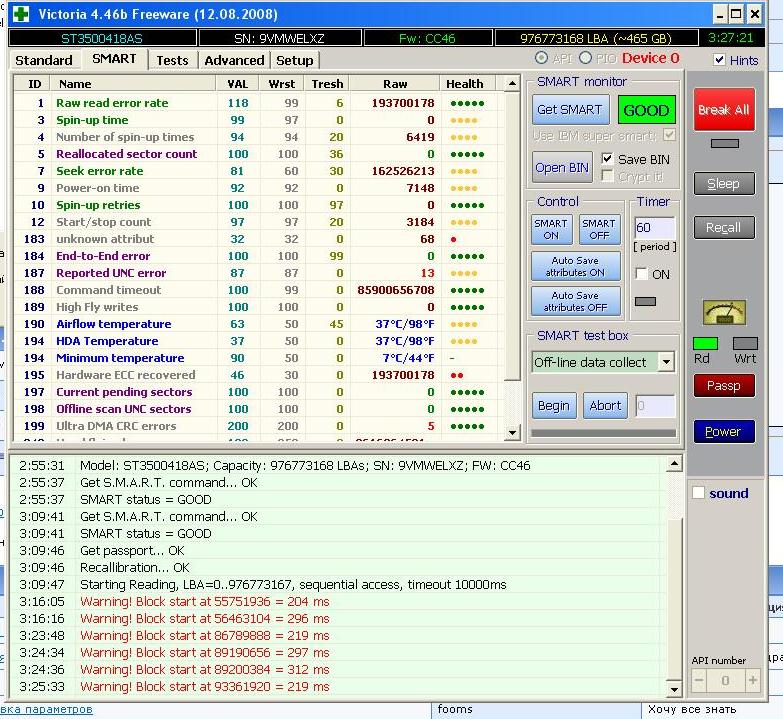Click the Timer period input field
Viewport: 783px width, 719px height.
[x=653, y=228]
